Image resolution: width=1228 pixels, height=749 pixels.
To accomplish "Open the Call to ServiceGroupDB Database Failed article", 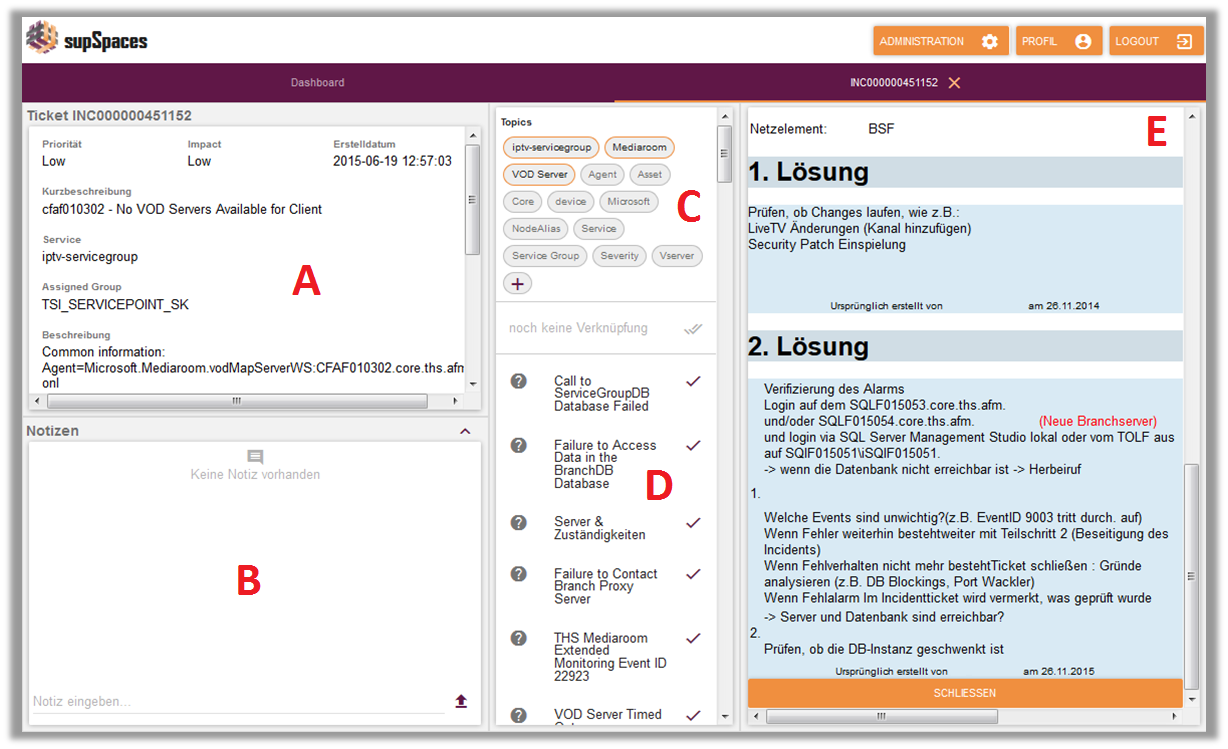I will click(x=601, y=394).
